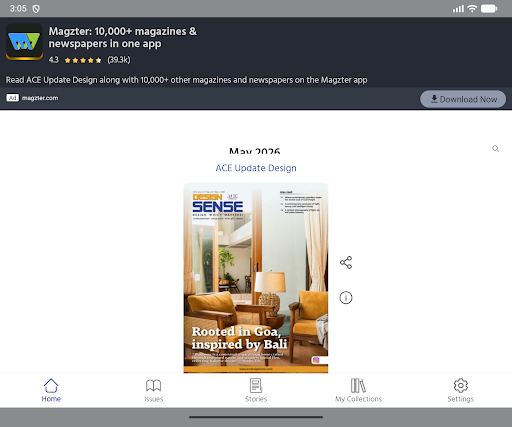Tap the Wi-Fi status icon

472,8
